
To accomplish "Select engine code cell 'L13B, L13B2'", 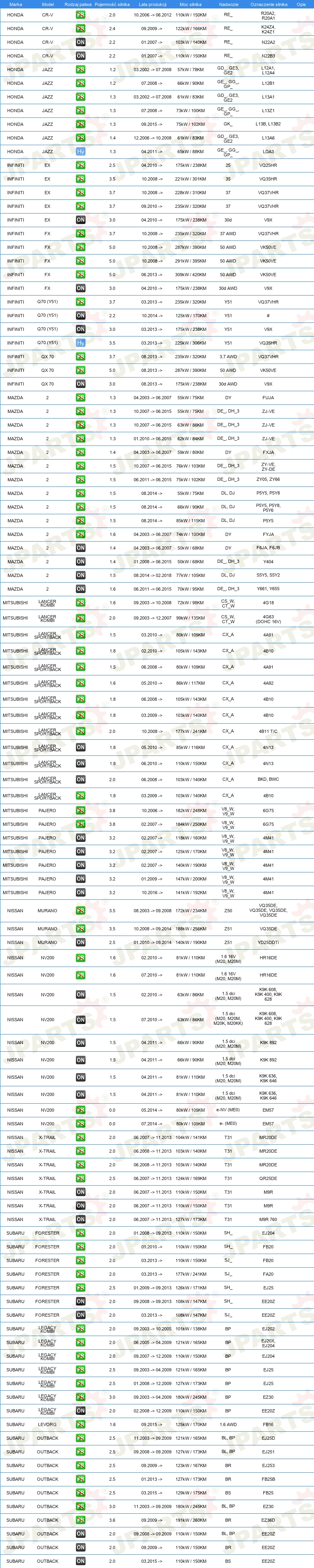I will 268,124.
